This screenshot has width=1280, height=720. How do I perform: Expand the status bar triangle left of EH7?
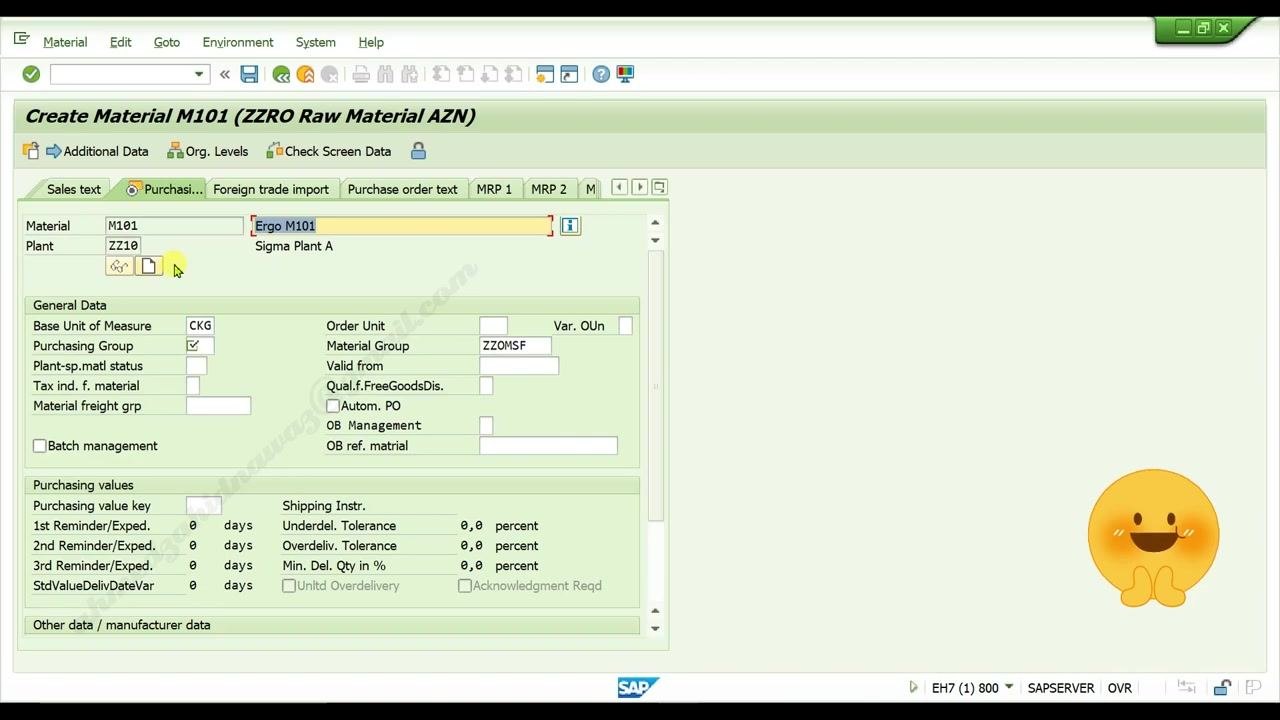913,688
